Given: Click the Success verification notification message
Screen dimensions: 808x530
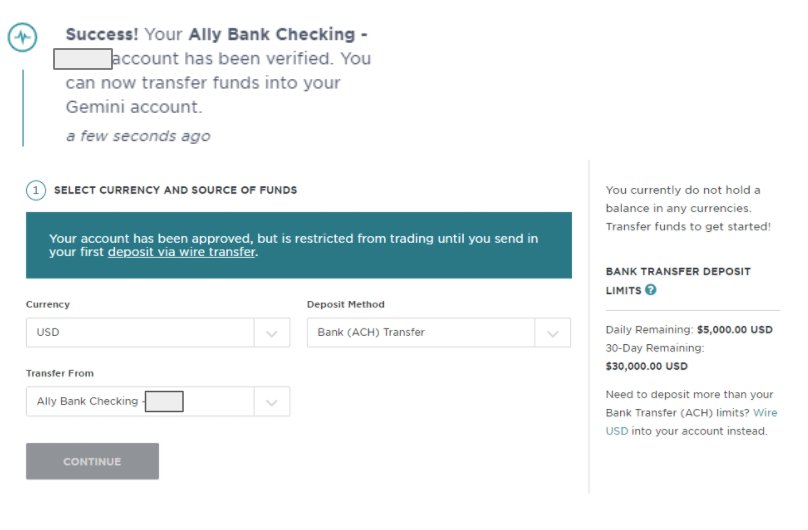Looking at the screenshot, I should pyautogui.click(x=215, y=70).
